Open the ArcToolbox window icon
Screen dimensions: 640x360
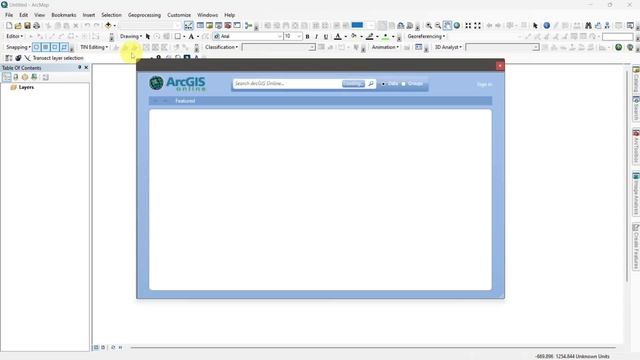[x=228, y=26]
